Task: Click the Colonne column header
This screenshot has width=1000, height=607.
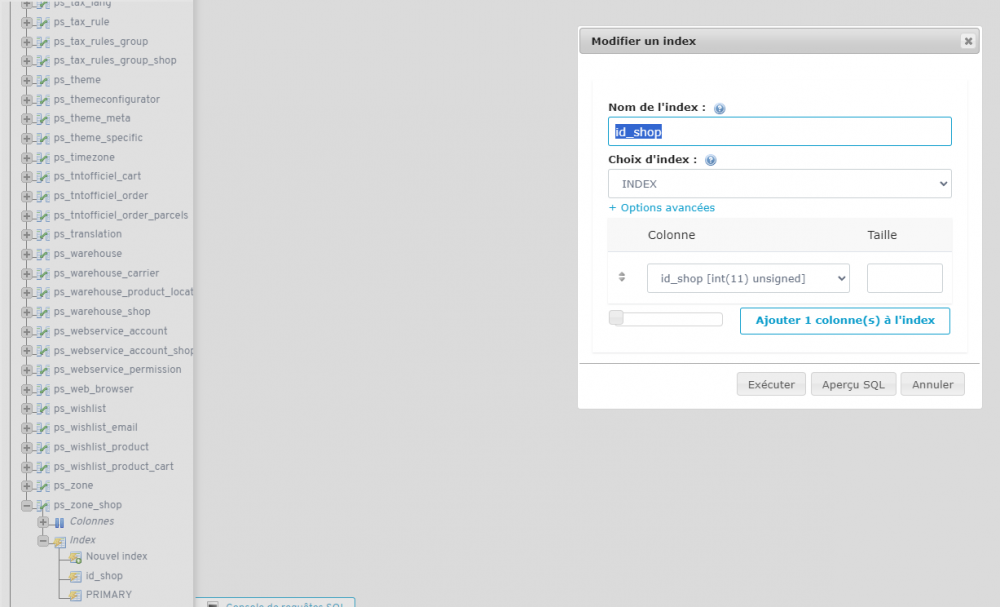Action: pos(672,235)
